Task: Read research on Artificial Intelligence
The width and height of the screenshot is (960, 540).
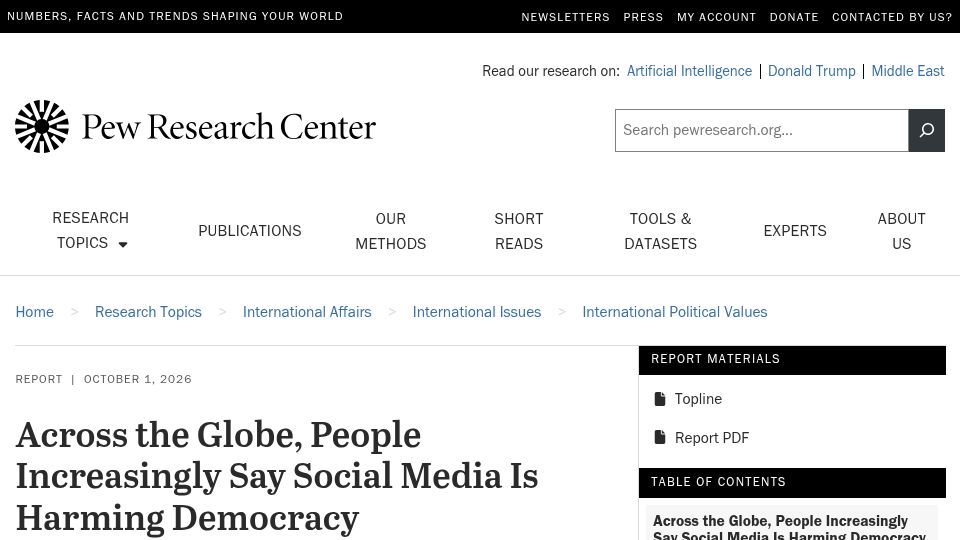Action: 689,71
